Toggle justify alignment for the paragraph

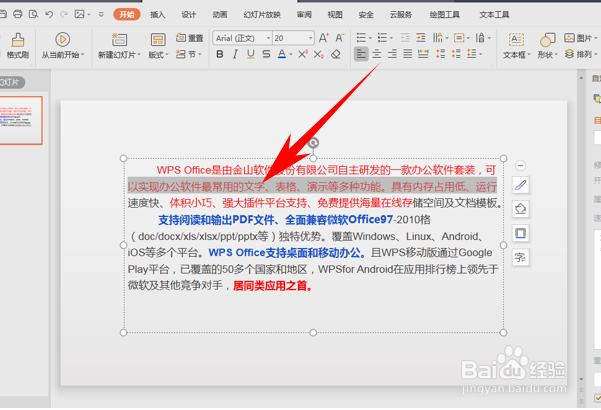[407, 54]
